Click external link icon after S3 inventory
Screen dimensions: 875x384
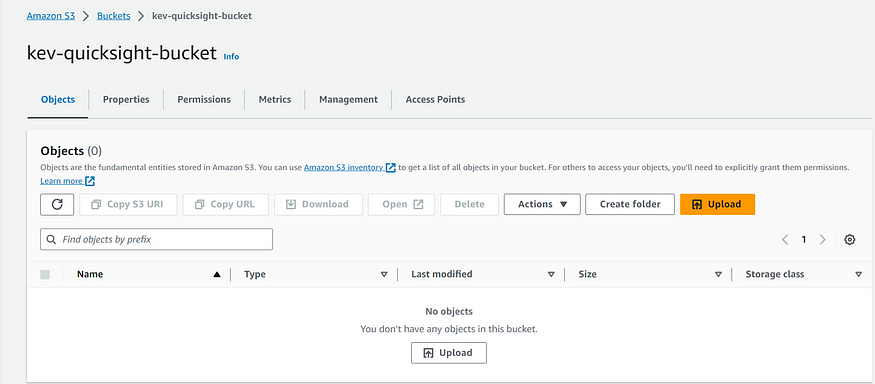pos(391,167)
